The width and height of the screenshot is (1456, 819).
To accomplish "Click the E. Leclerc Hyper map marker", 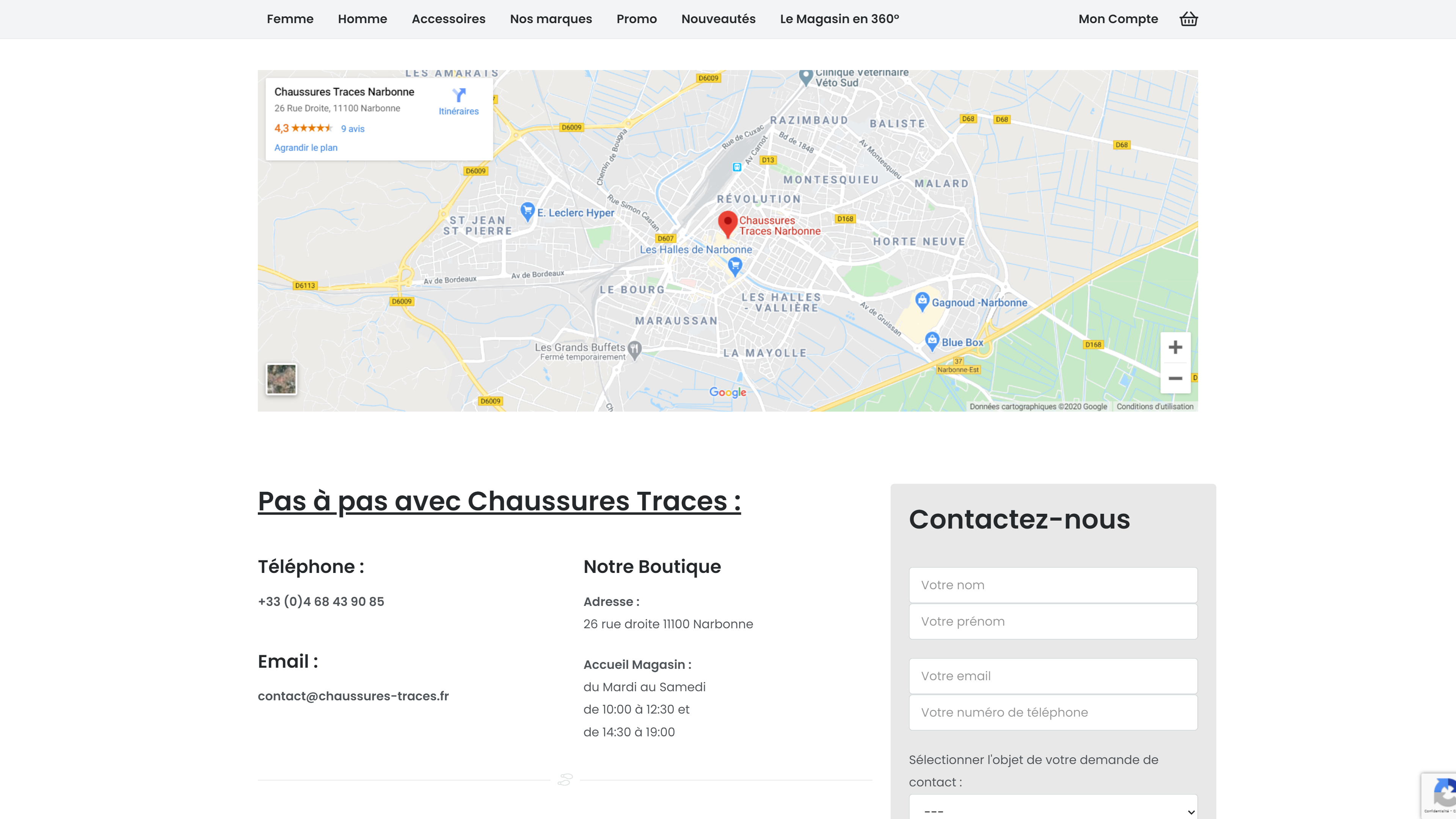I will 527,212.
